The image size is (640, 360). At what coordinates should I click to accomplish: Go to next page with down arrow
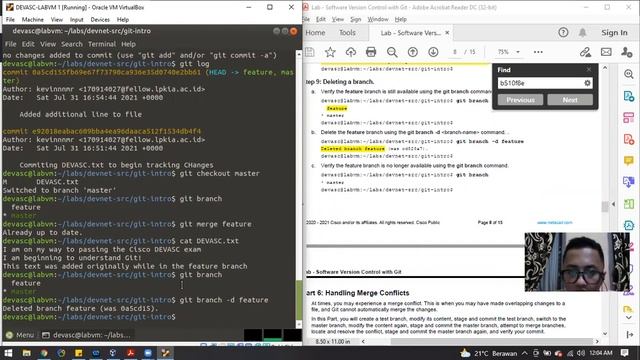click(433, 52)
